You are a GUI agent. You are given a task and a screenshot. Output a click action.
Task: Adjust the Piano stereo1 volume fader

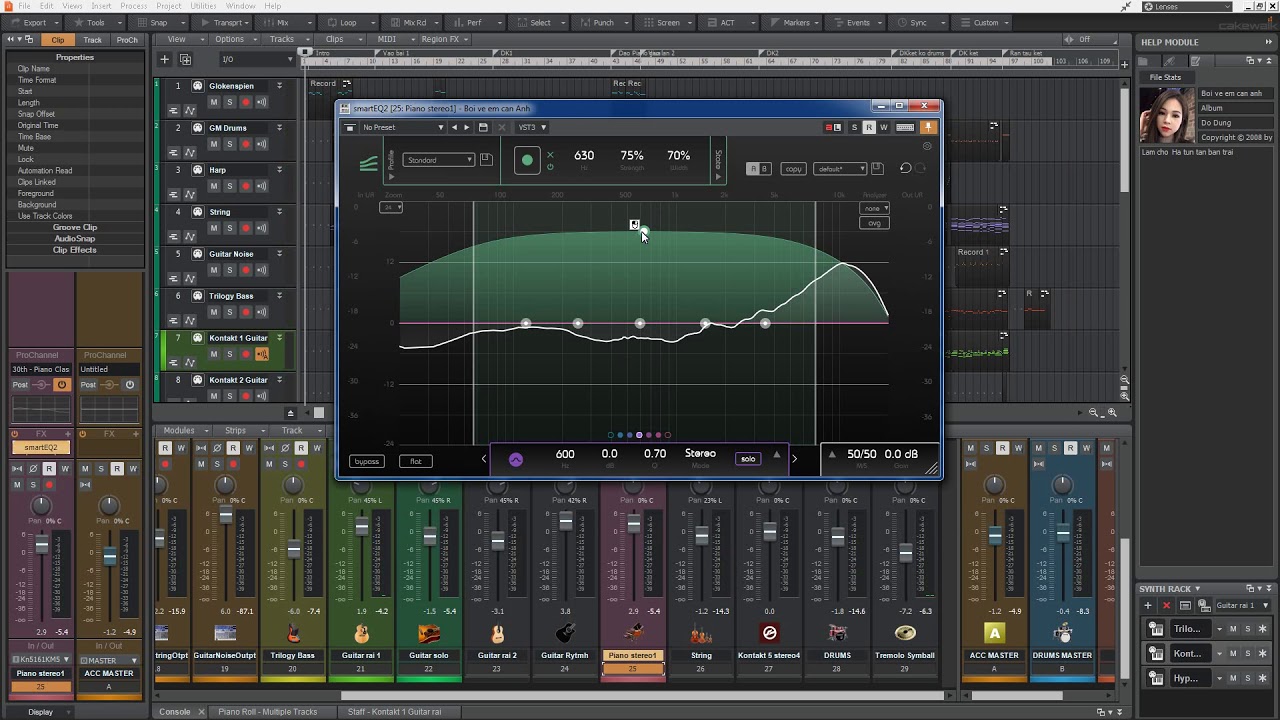[x=633, y=524]
